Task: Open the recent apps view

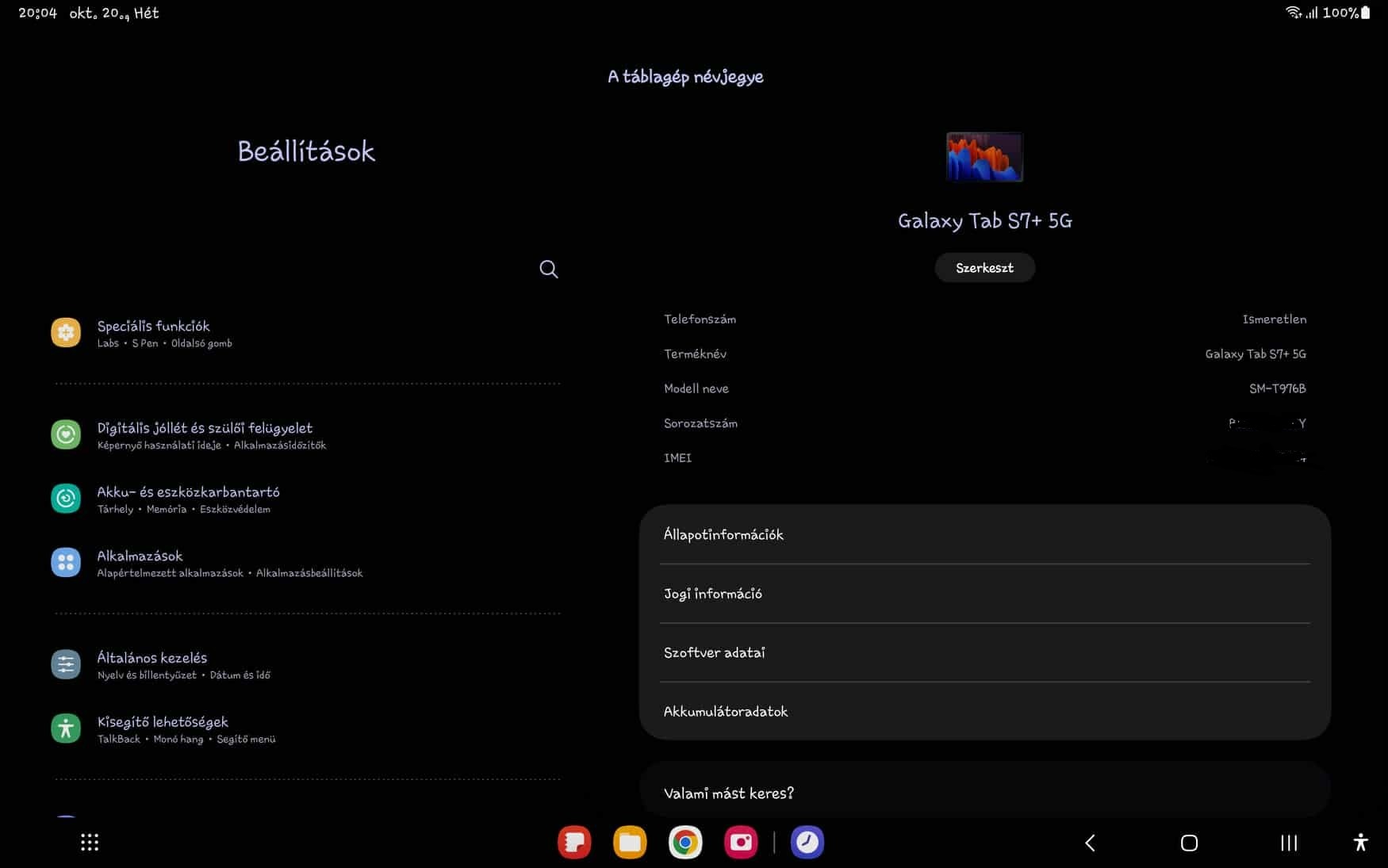Action: tap(1289, 843)
